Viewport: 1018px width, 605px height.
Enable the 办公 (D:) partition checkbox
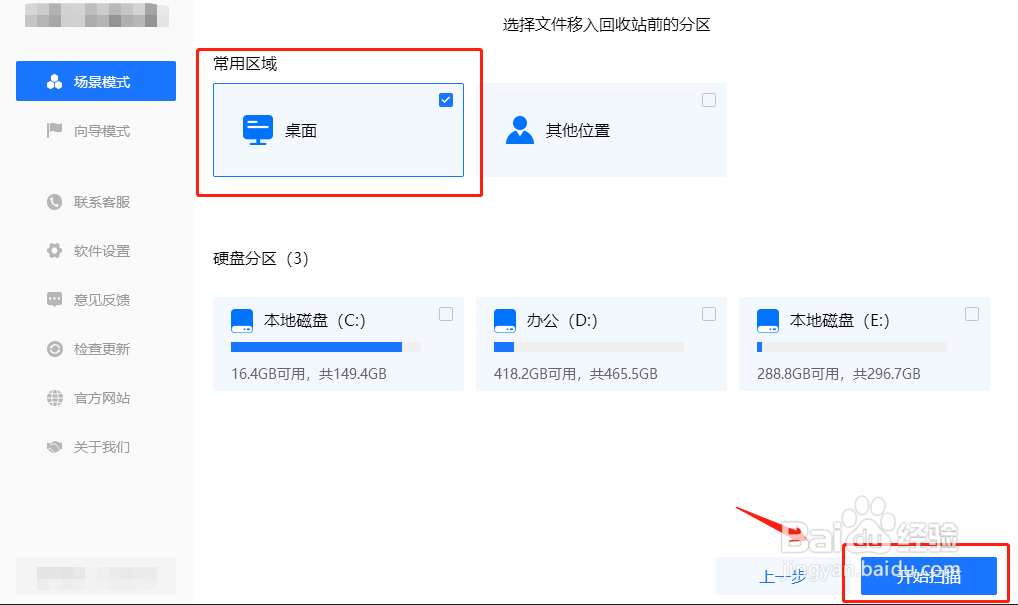click(x=709, y=314)
